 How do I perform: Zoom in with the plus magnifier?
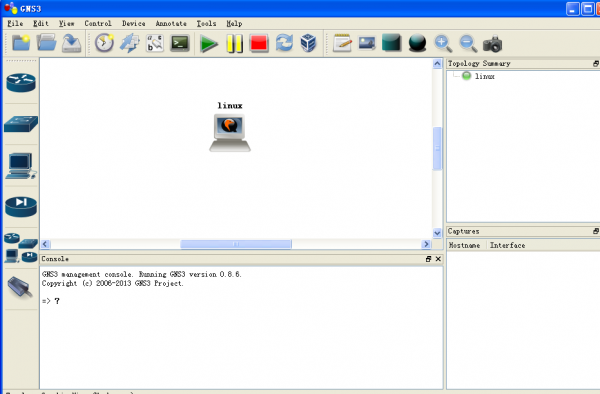point(443,44)
